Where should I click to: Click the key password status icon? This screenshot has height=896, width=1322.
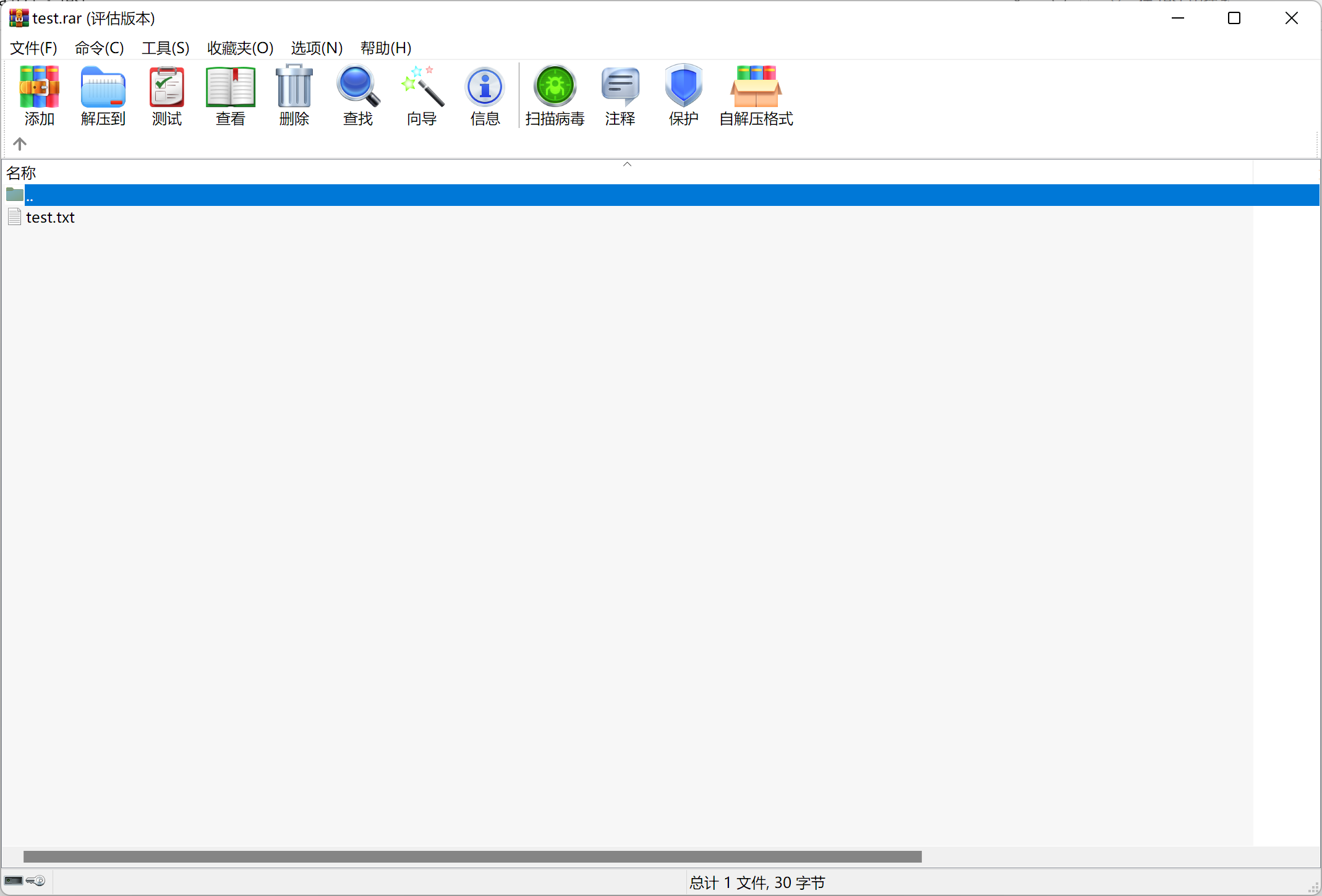(x=36, y=881)
